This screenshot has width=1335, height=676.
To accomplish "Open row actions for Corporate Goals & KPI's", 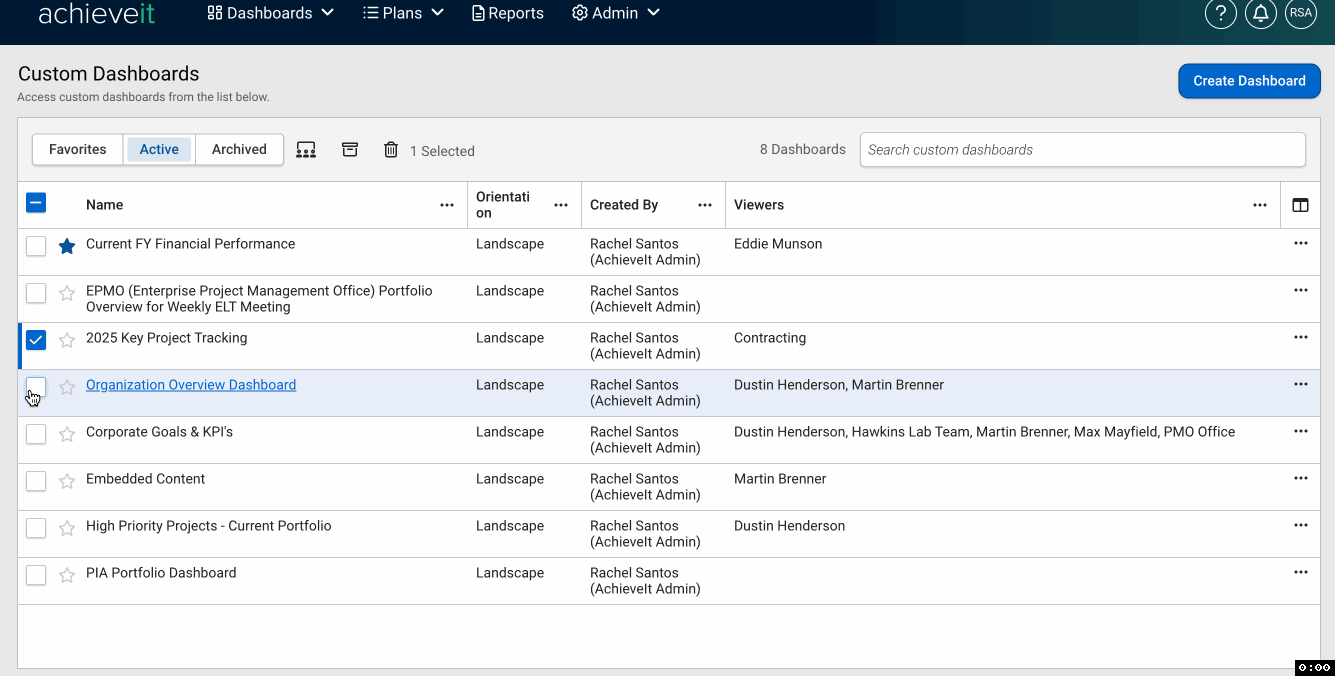I will coord(1301,431).
